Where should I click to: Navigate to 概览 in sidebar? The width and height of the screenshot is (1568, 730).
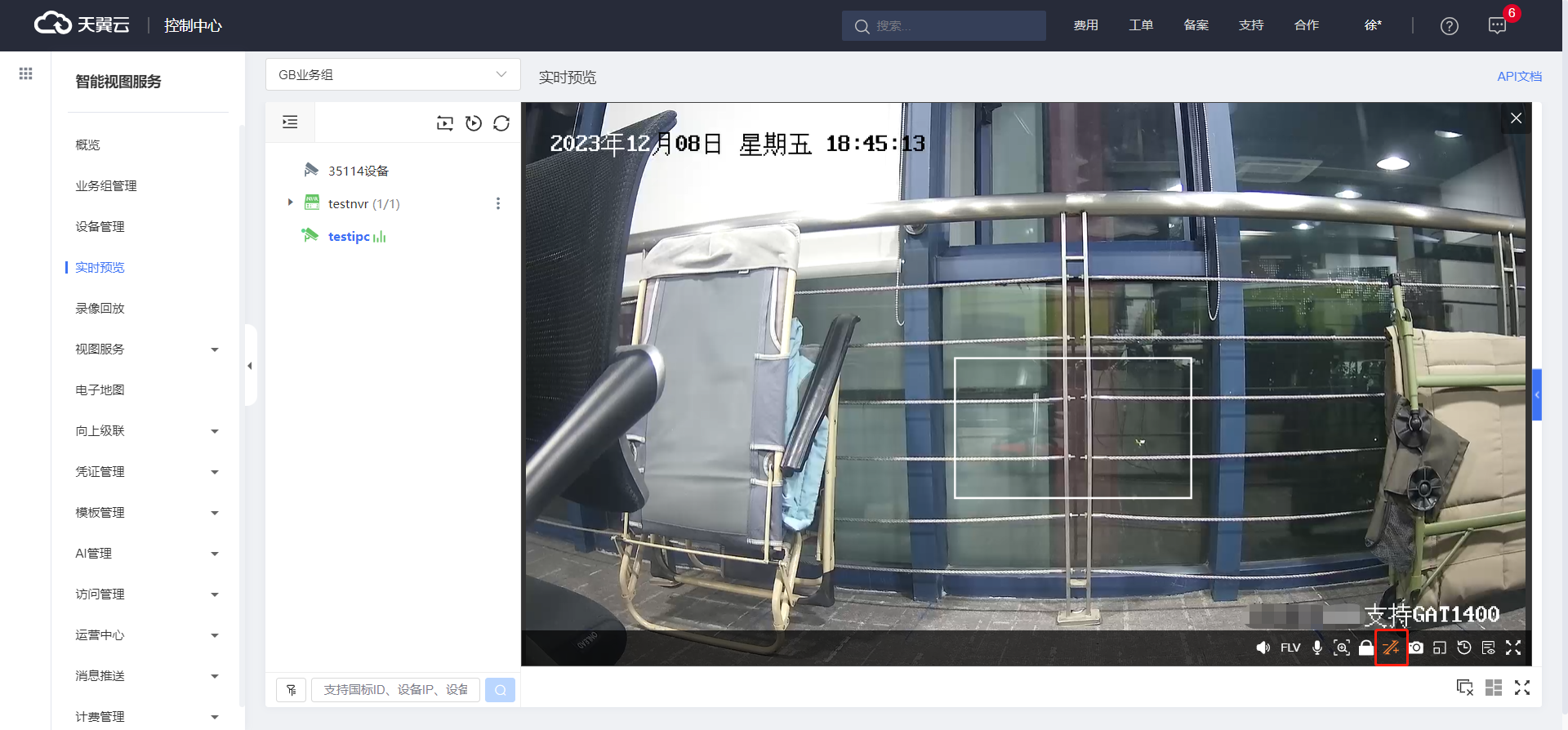87,145
